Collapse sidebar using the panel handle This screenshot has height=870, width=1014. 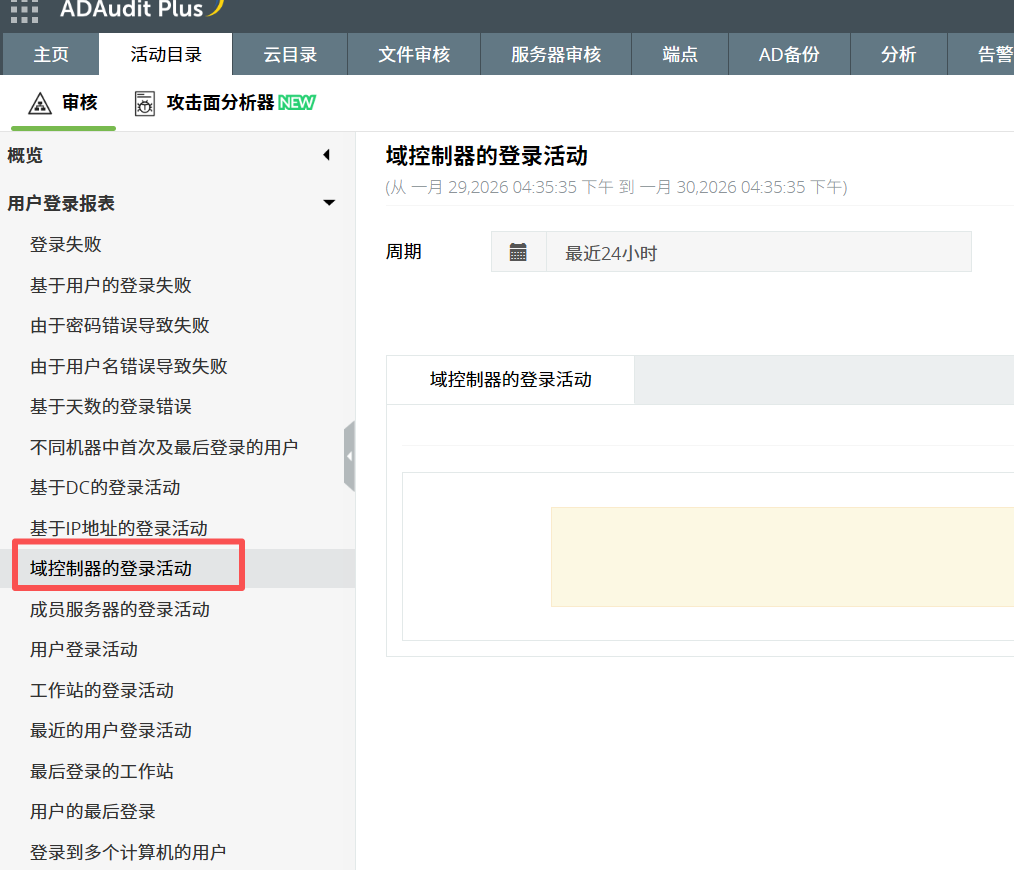pyautogui.click(x=349, y=456)
